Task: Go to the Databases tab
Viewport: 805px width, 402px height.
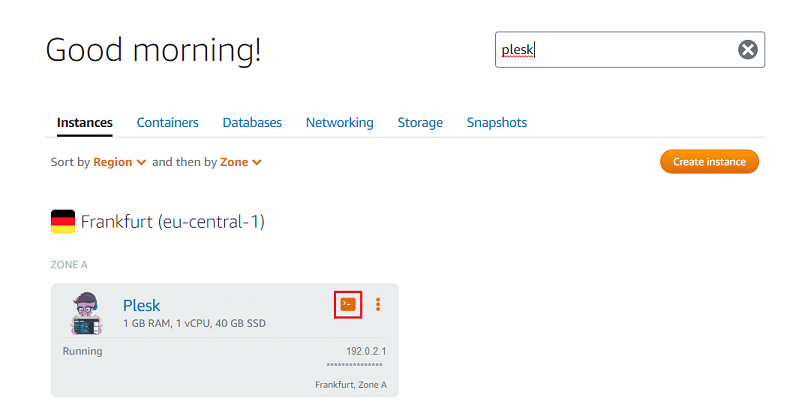Action: click(x=252, y=123)
